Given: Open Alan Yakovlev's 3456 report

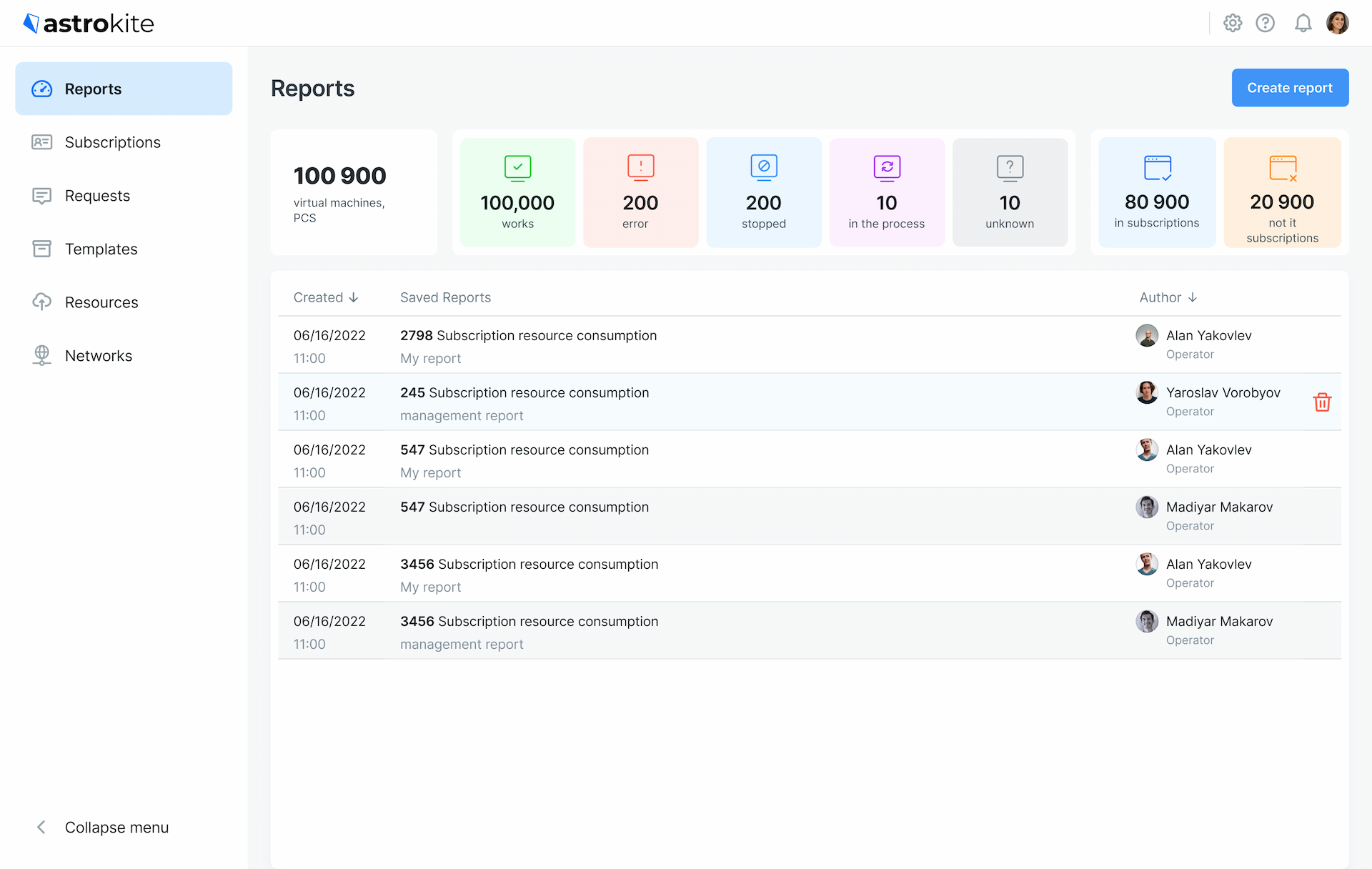Looking at the screenshot, I should pyautogui.click(x=809, y=574).
